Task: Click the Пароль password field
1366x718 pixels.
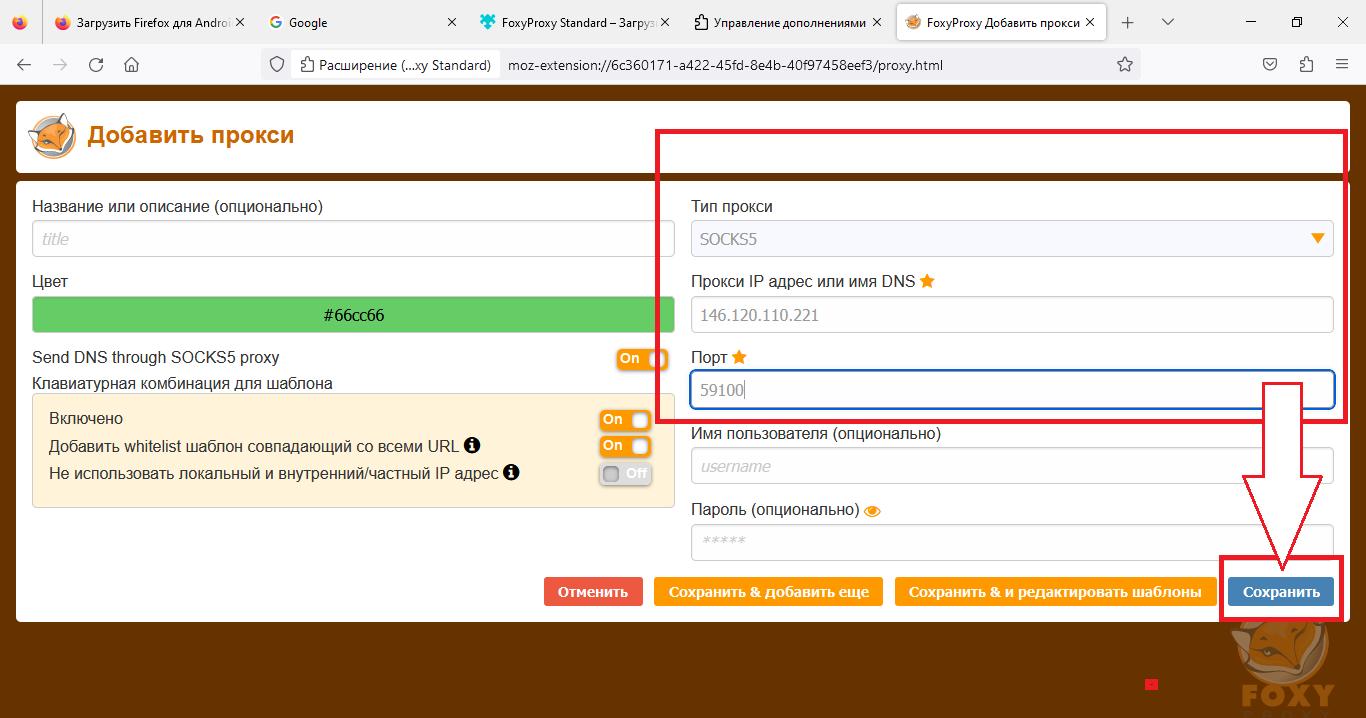Action: [1012, 542]
